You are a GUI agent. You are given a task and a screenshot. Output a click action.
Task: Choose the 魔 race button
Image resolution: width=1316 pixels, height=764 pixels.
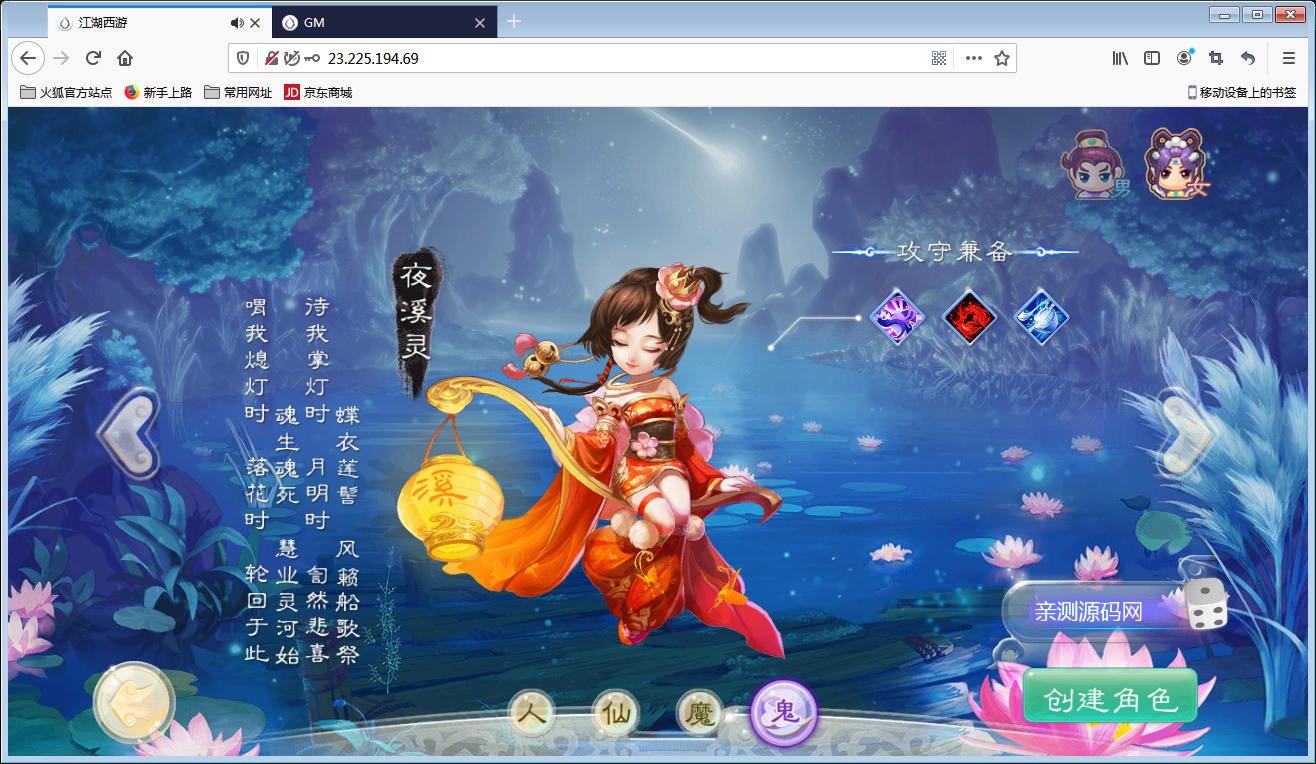699,713
